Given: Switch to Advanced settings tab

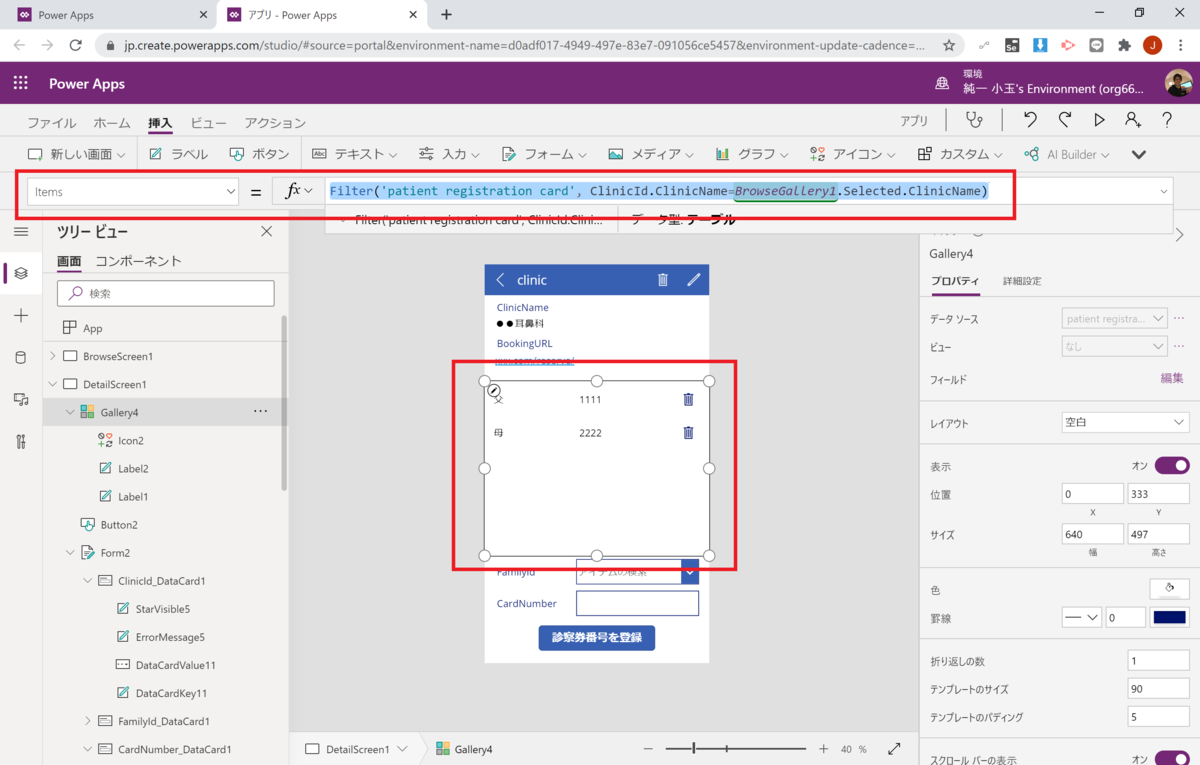Looking at the screenshot, I should click(x=1022, y=281).
